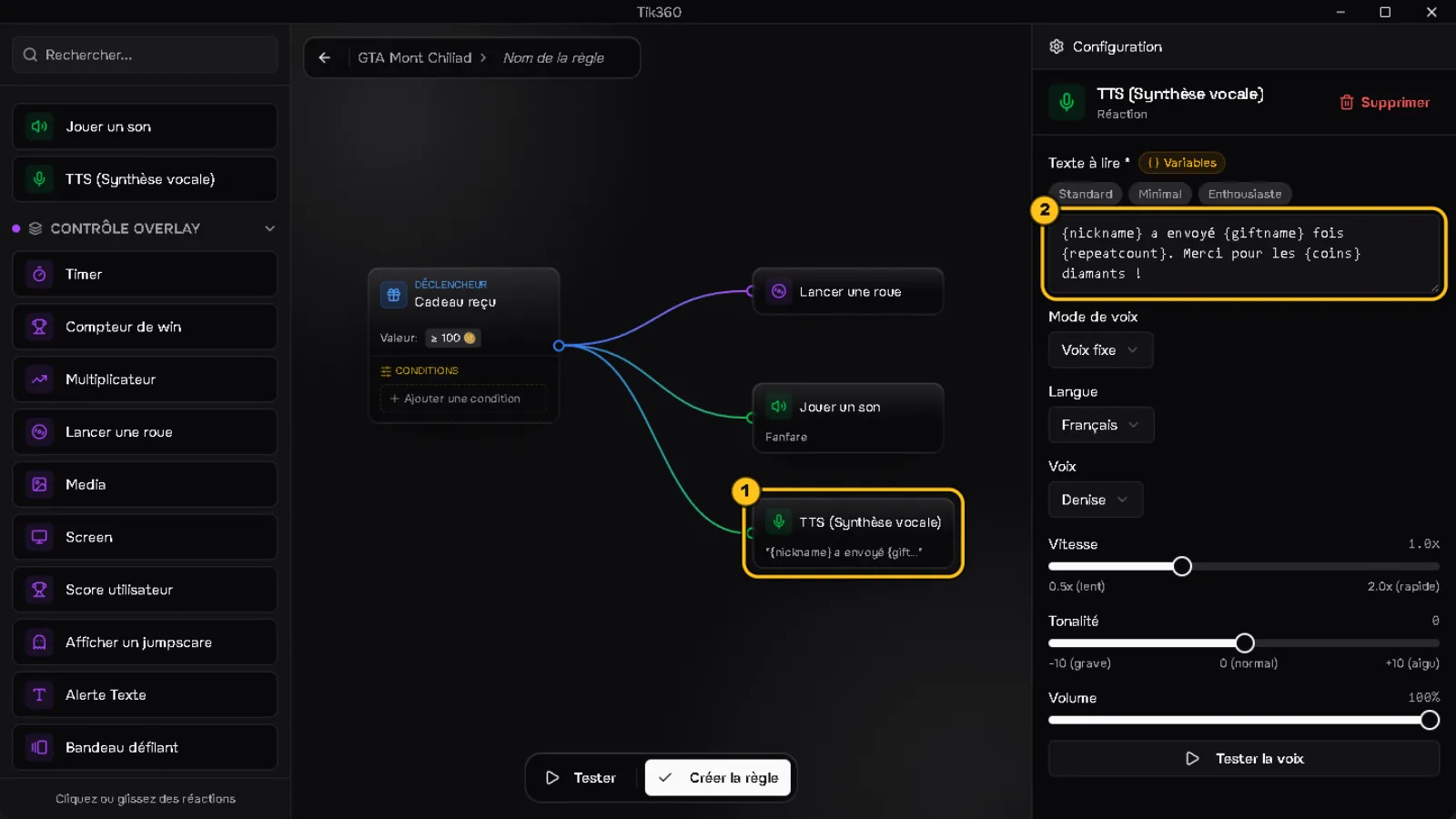
Task: Click the Screen monitor icon
Action: point(39,537)
